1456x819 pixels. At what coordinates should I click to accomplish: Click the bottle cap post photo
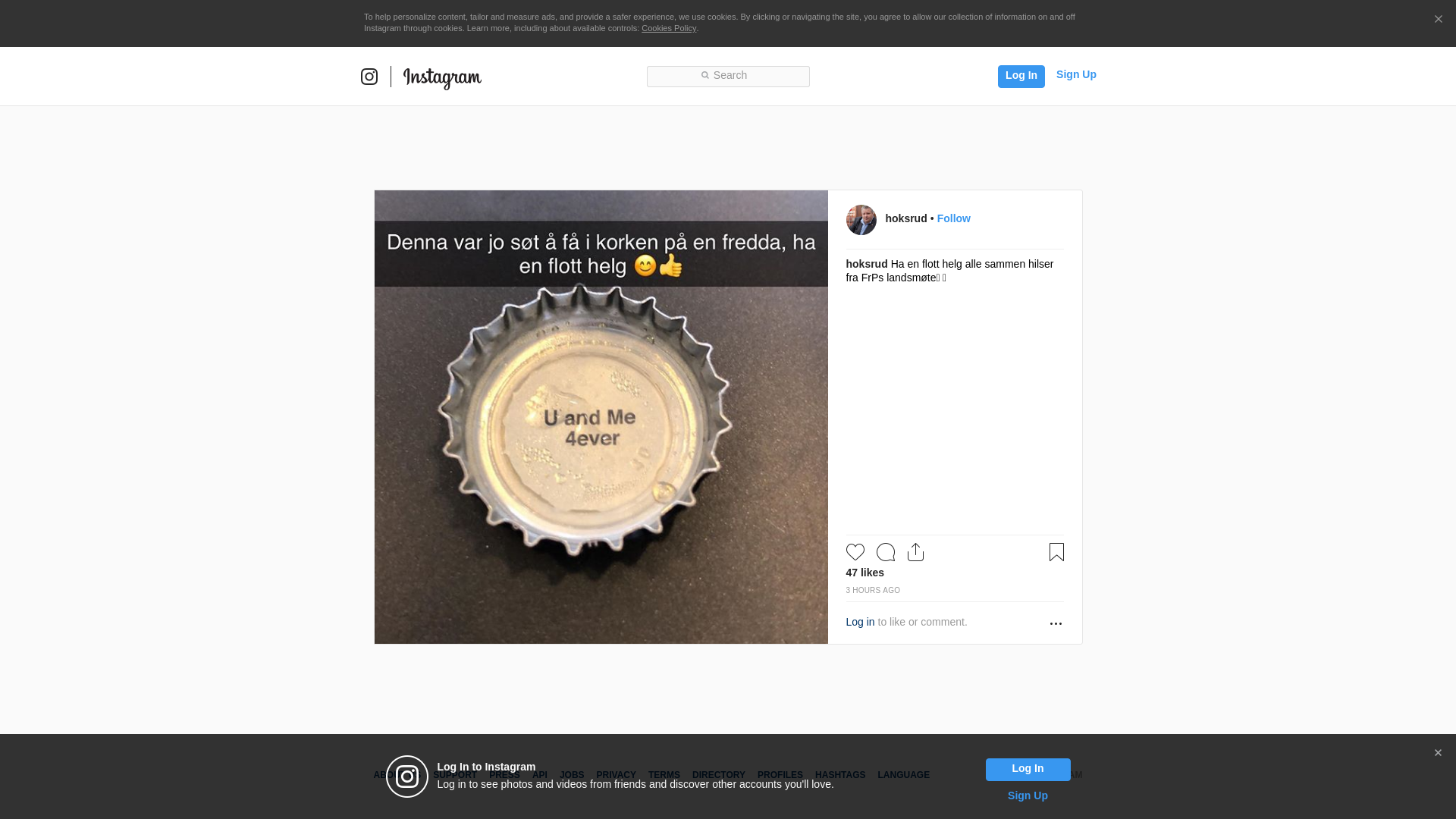click(601, 417)
